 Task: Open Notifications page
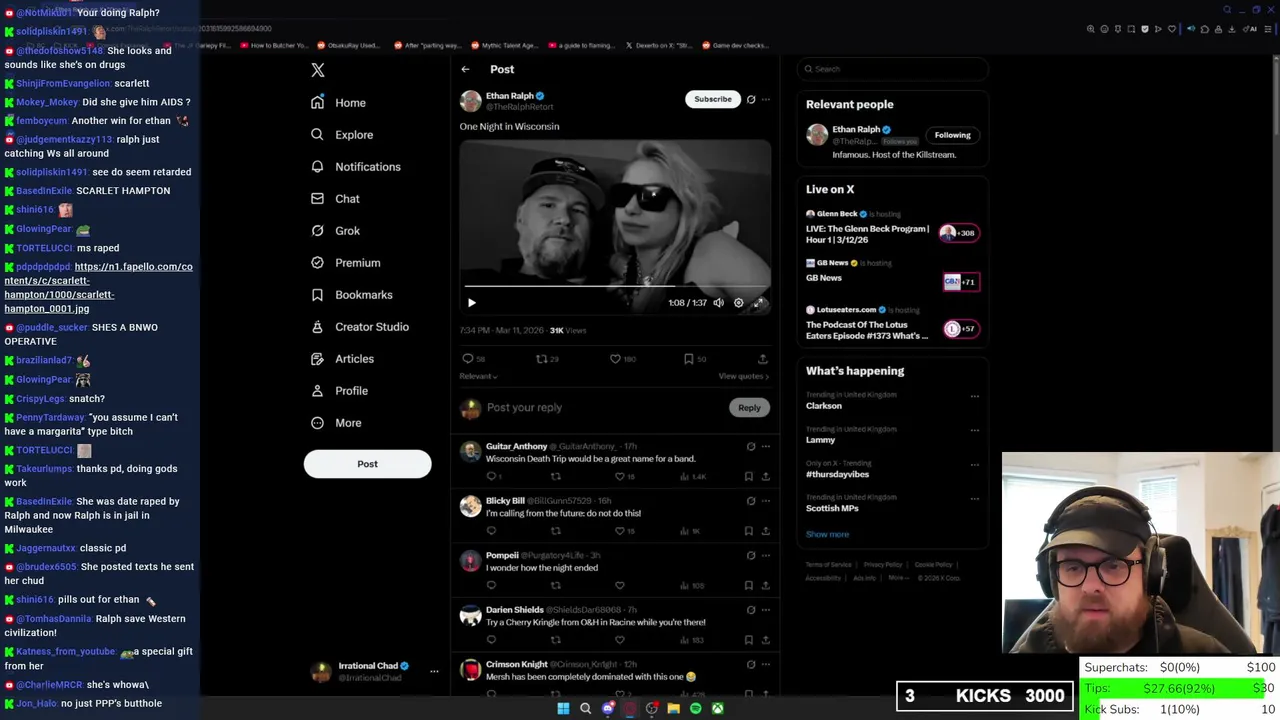coord(355,167)
